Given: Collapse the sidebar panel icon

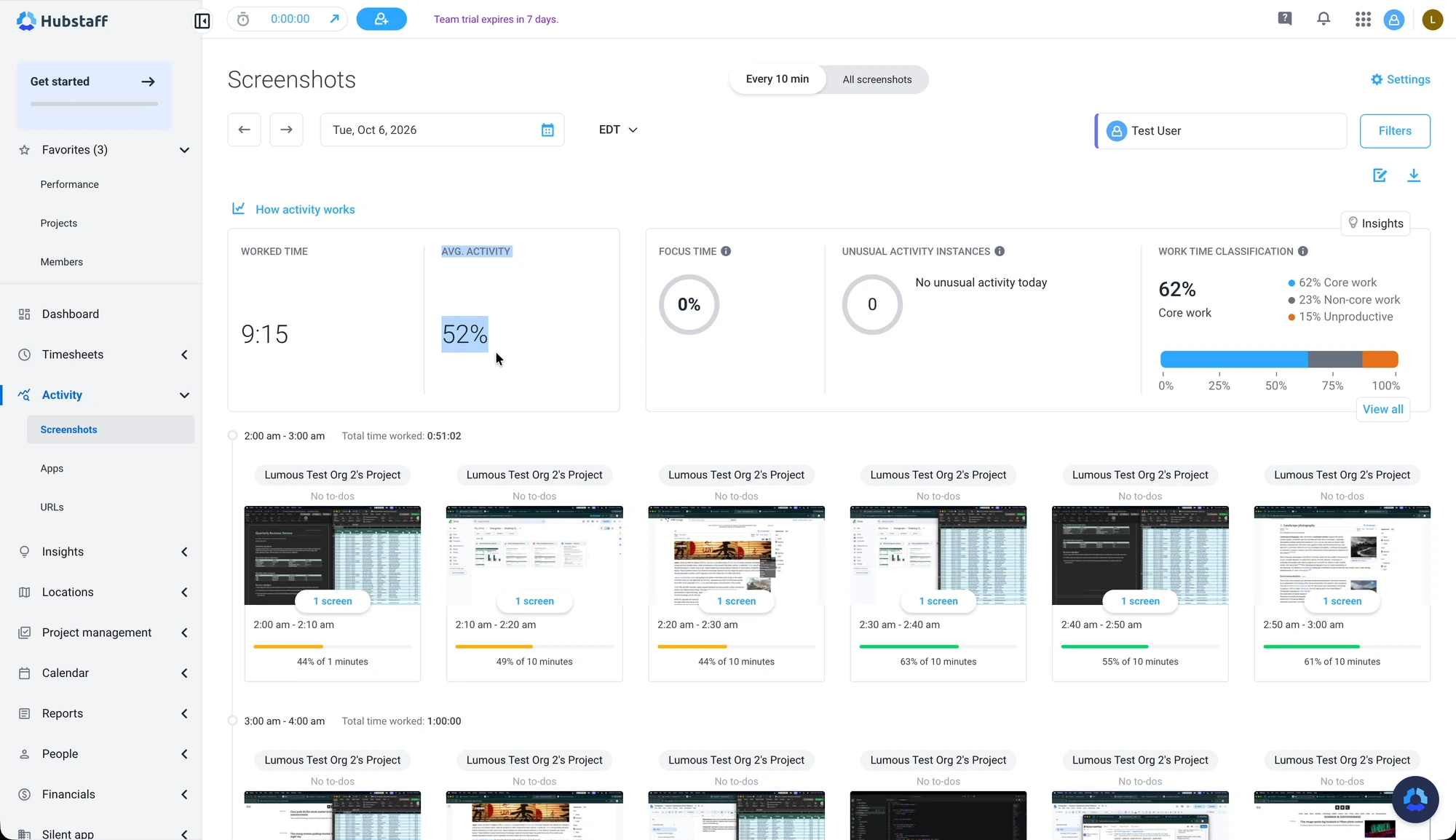Looking at the screenshot, I should tap(202, 20).
